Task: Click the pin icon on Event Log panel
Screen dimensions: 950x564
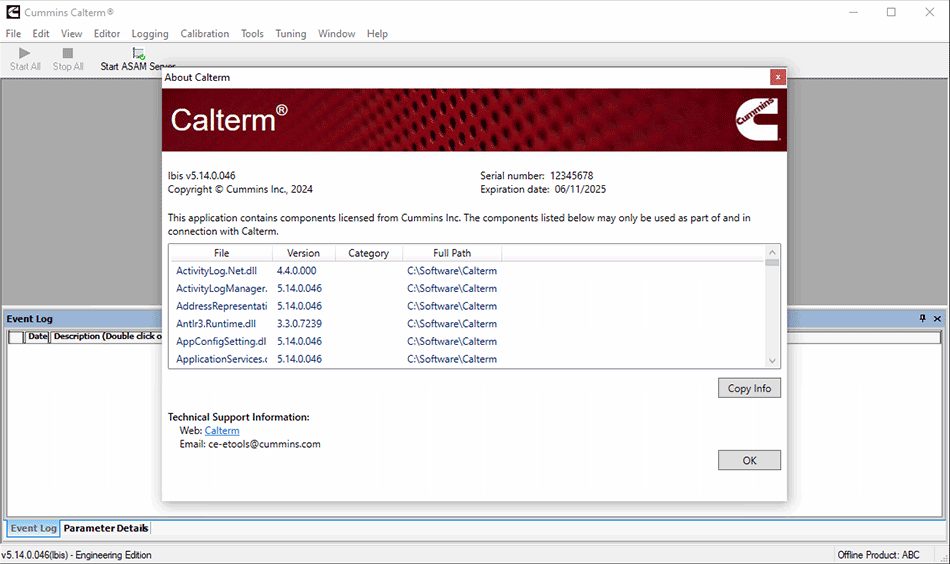Action: point(923,319)
